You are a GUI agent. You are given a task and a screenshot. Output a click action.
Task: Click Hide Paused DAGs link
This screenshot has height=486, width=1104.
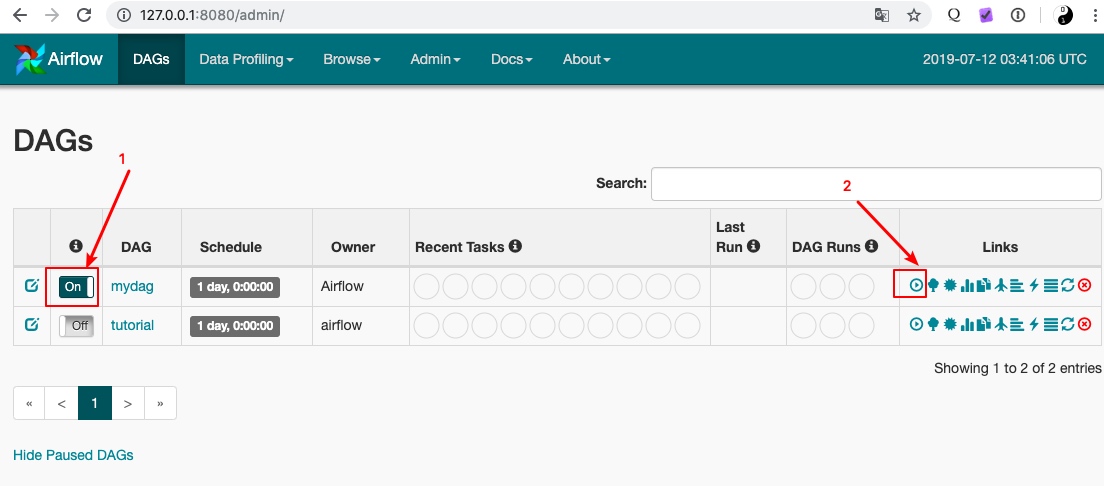click(73, 455)
